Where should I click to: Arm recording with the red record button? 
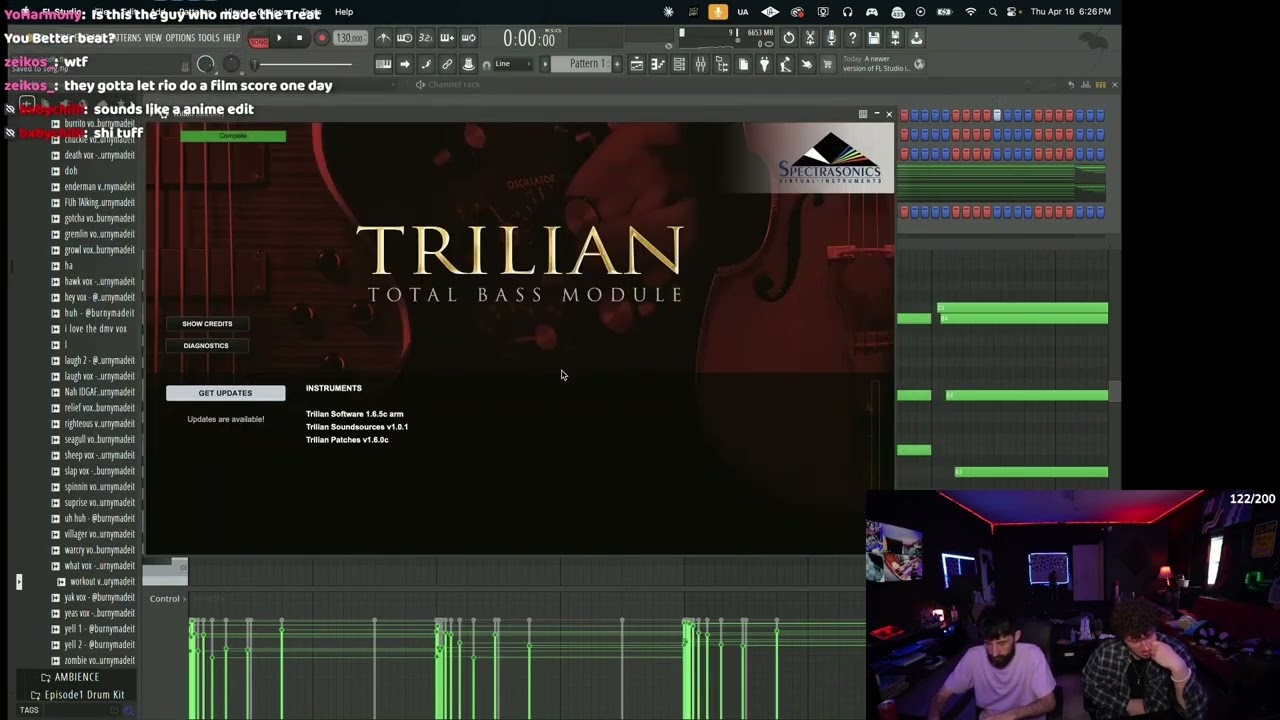click(x=321, y=38)
